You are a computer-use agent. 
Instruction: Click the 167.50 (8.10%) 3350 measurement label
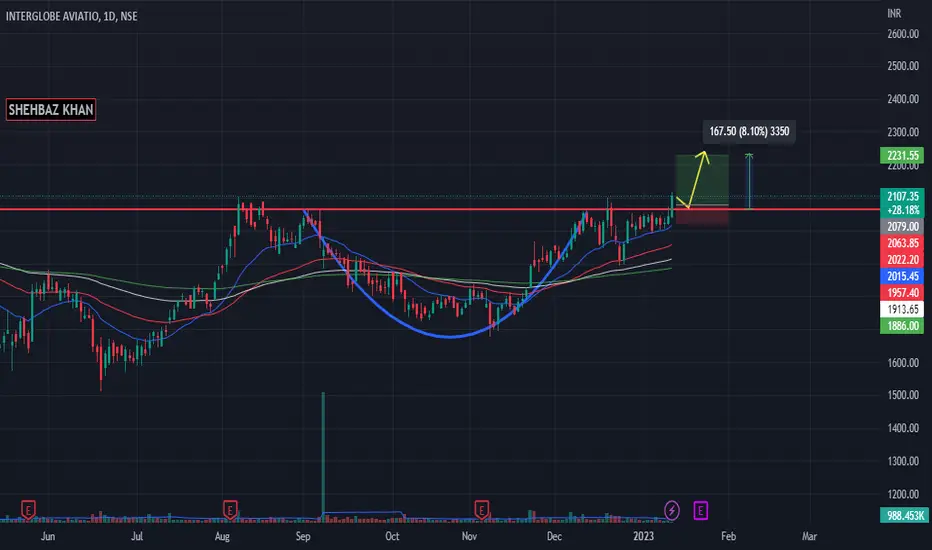[x=749, y=131]
